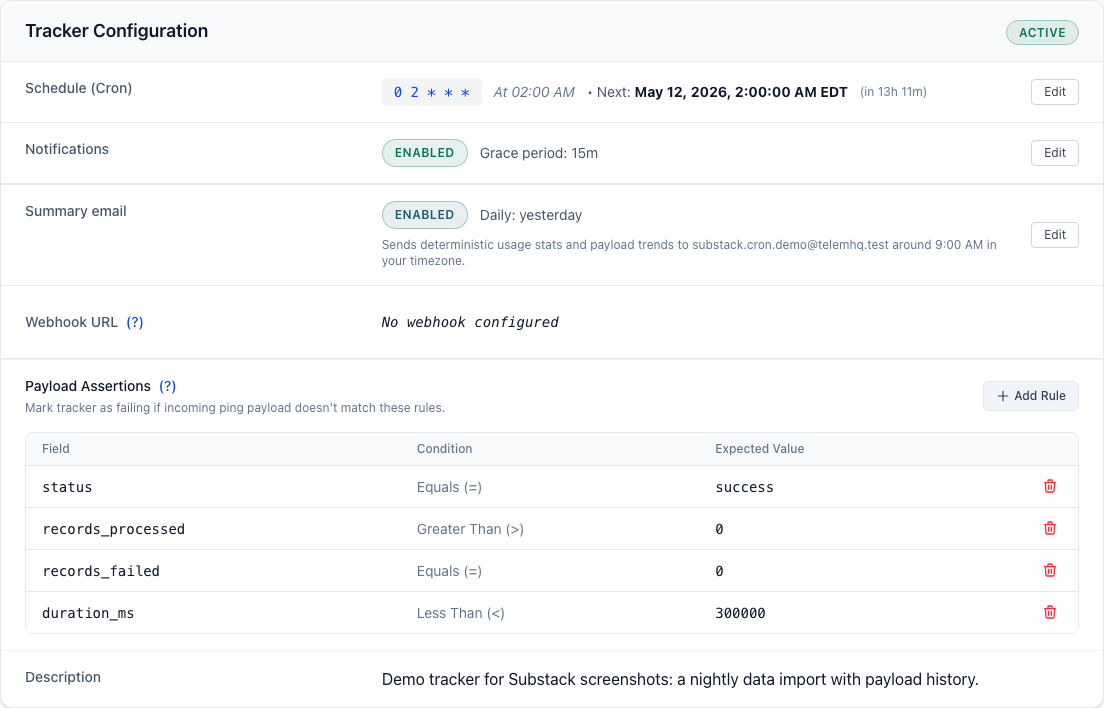Click the Field column header
This screenshot has height=708, width=1104.
click(x=56, y=449)
